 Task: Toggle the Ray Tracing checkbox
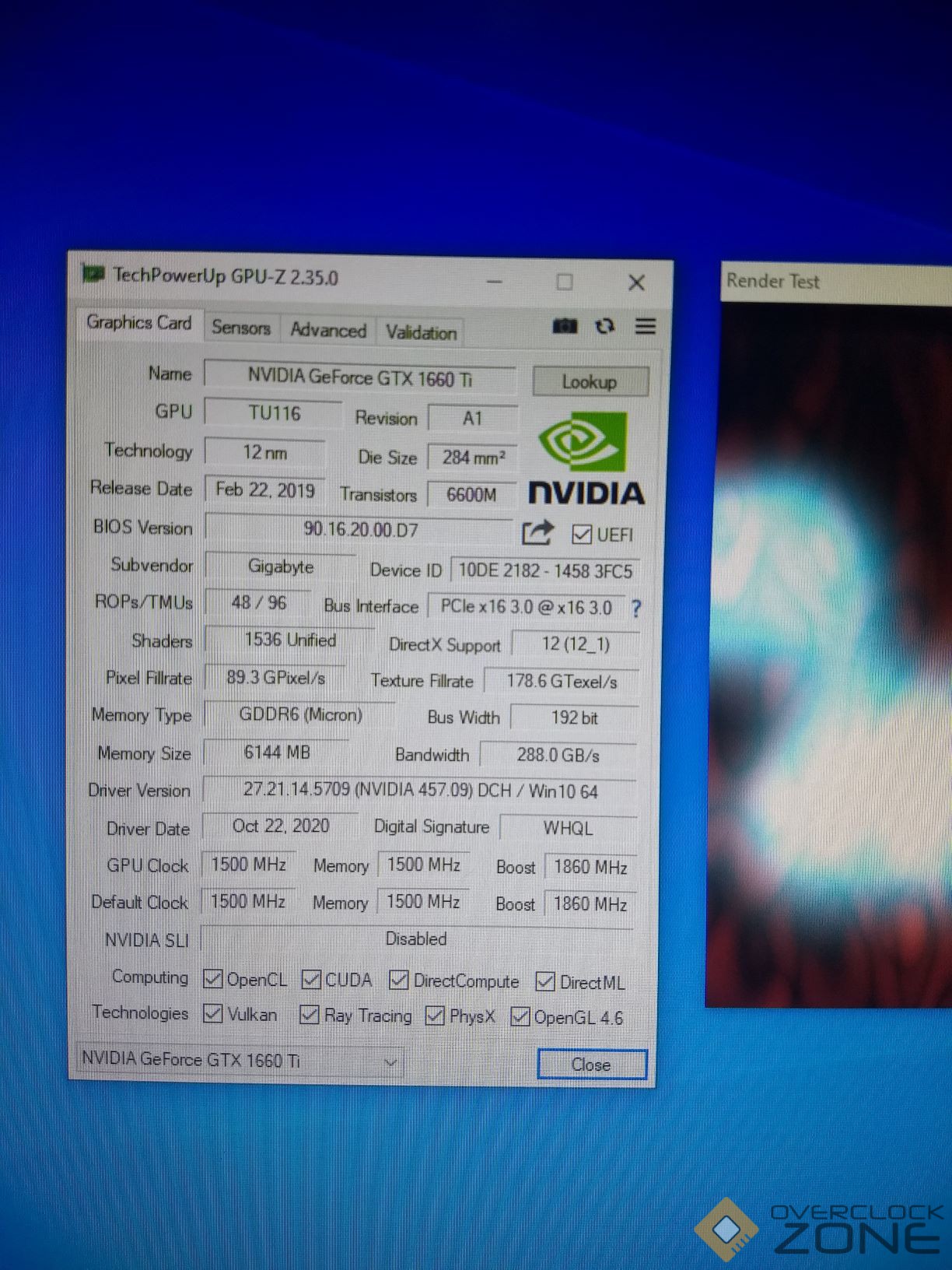pos(309,1014)
